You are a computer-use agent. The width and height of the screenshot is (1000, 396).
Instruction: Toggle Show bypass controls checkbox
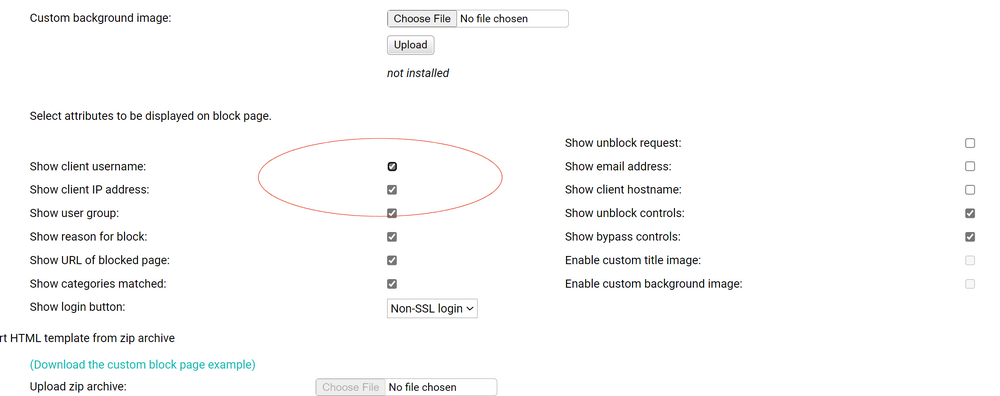[x=970, y=237]
